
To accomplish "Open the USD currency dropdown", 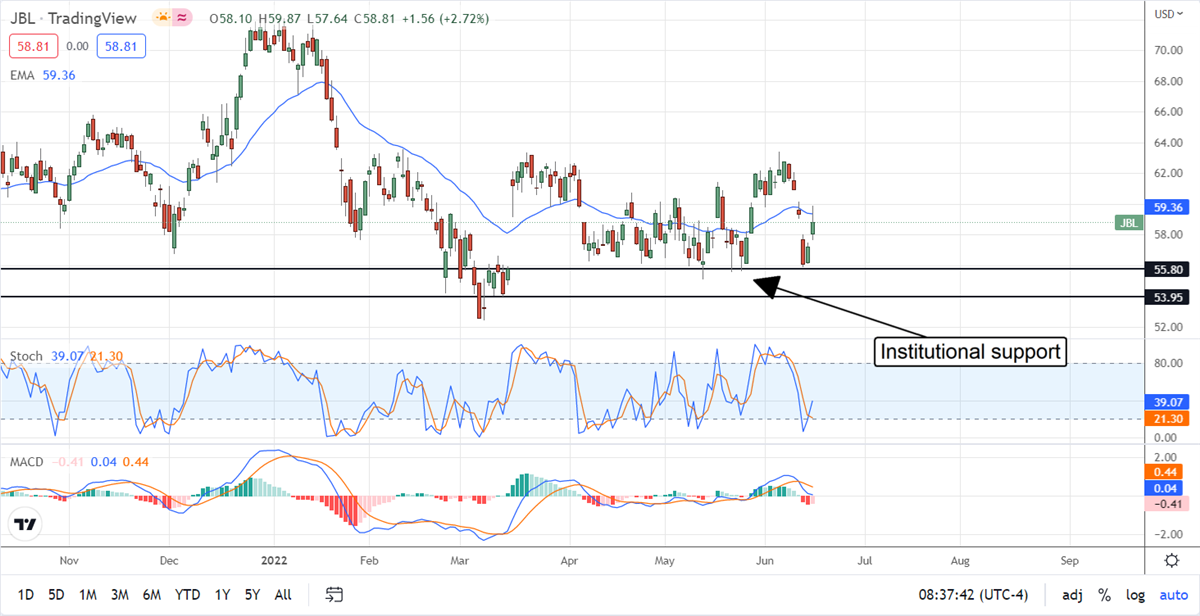I will (x=1167, y=14).
